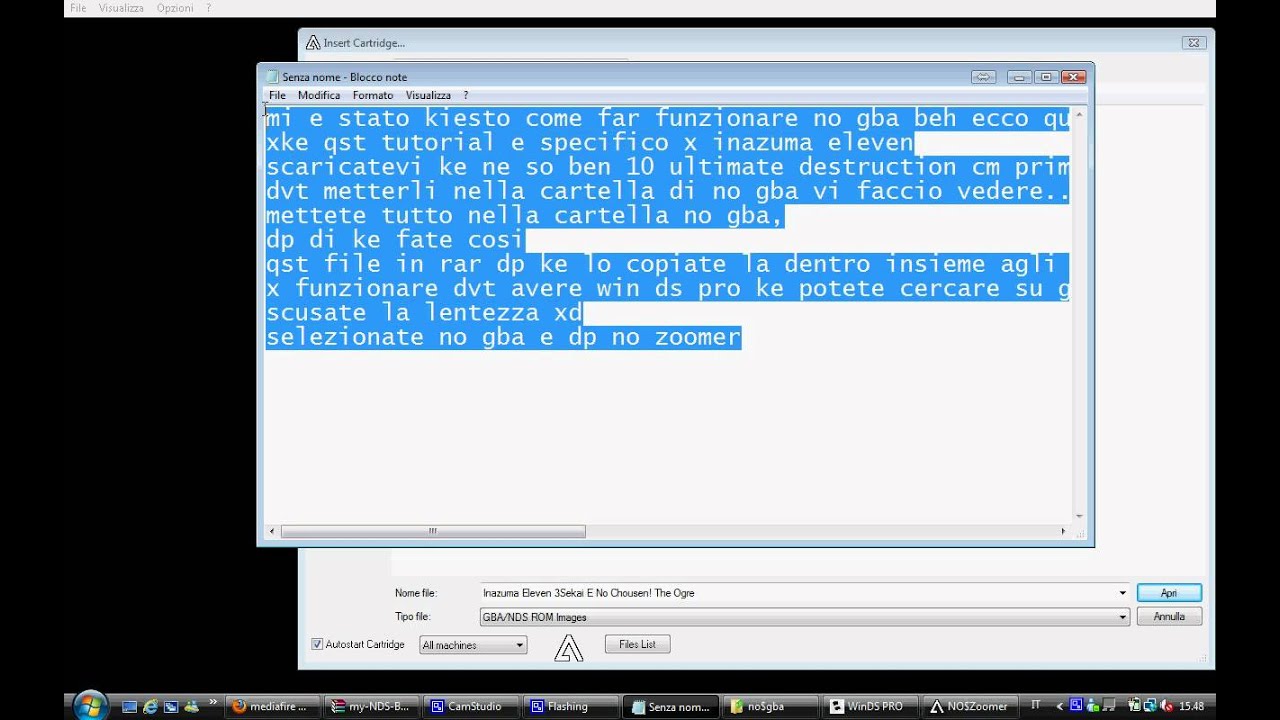Click the IT language indicator in tray

click(1035, 705)
